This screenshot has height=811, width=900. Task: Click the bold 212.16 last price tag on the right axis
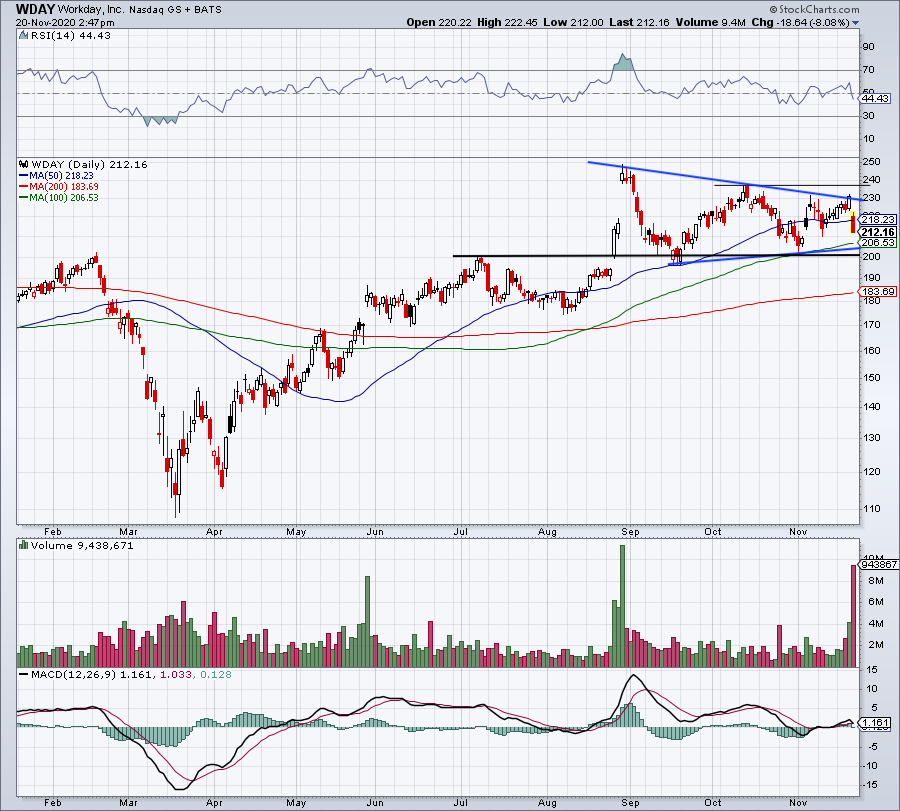point(878,232)
